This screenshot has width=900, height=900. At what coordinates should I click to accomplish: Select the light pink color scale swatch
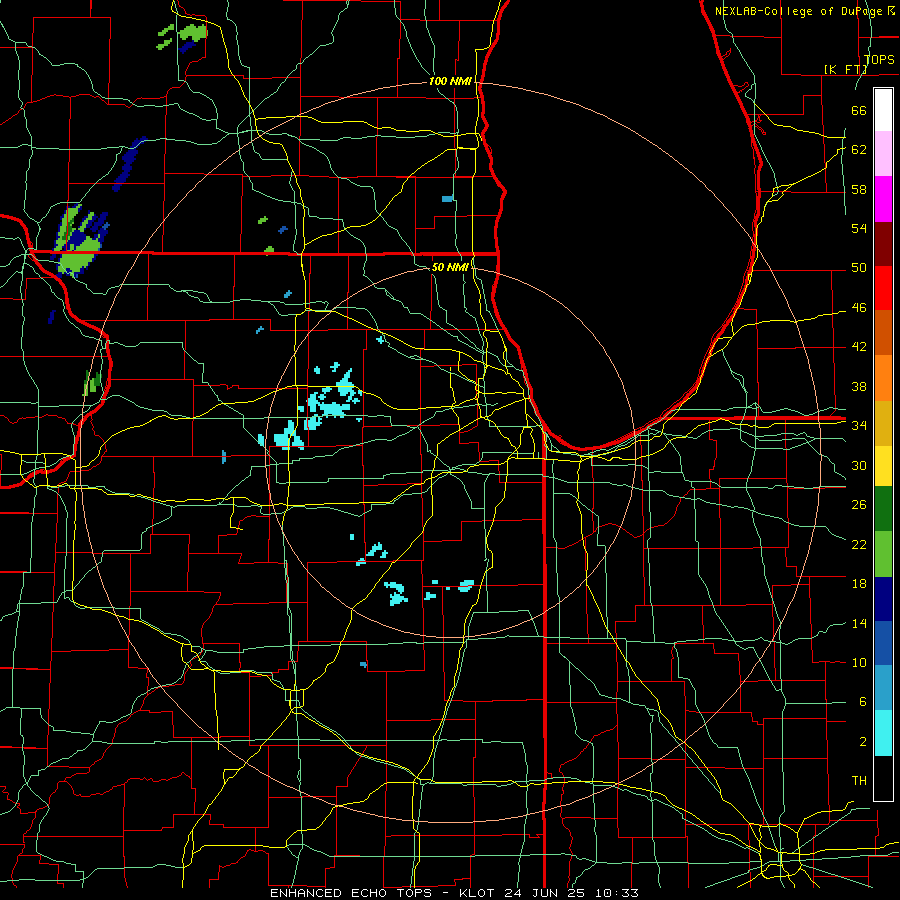pos(883,154)
